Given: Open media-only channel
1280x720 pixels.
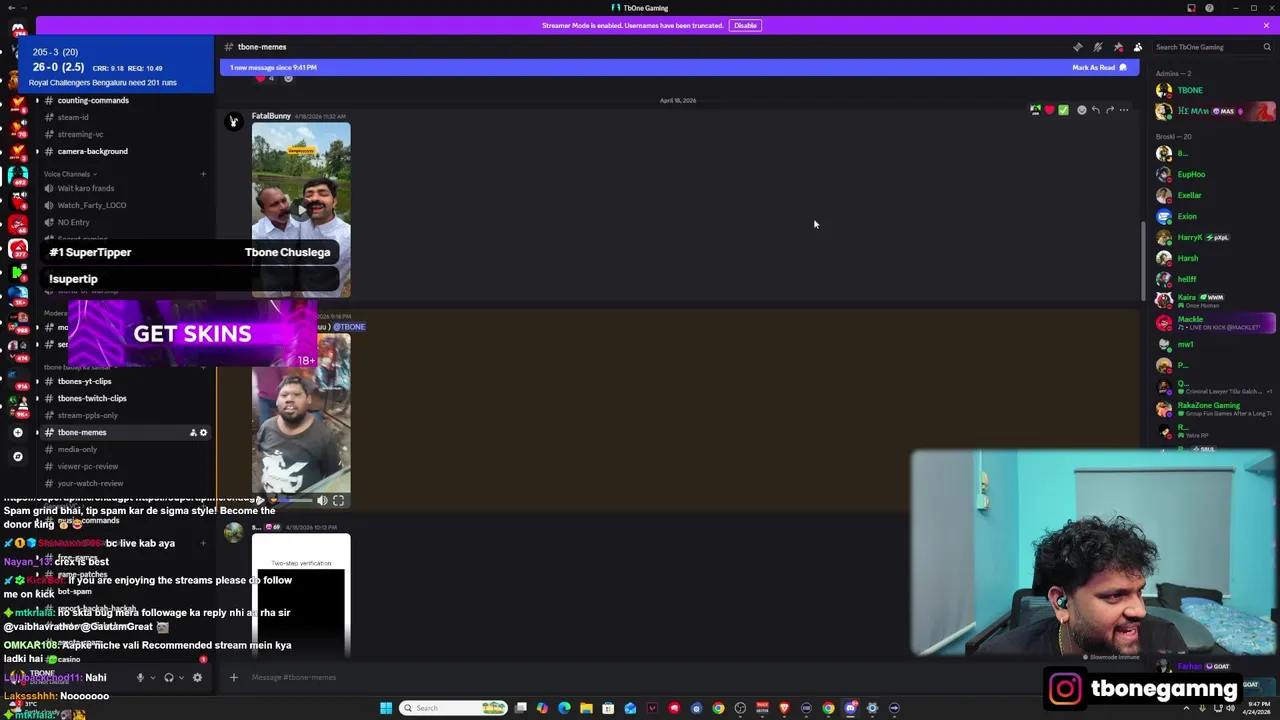Looking at the screenshot, I should point(77,449).
